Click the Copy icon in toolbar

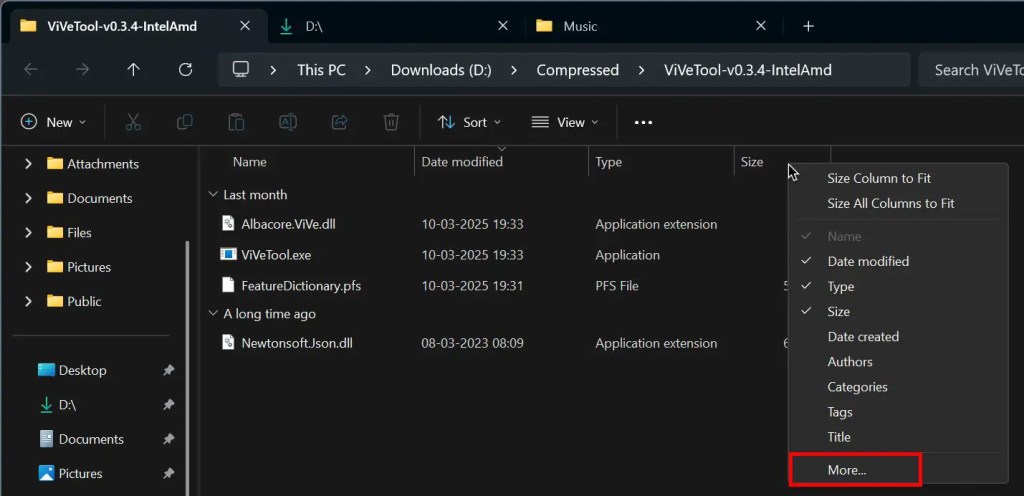point(185,122)
